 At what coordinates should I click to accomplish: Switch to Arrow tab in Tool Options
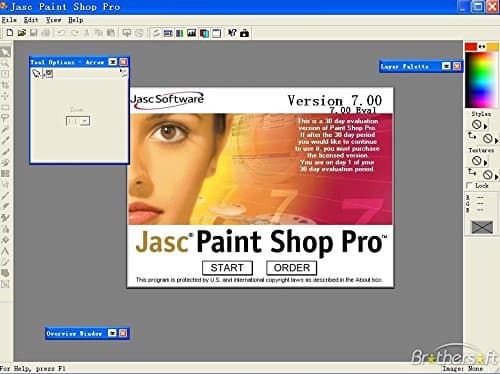point(36,74)
